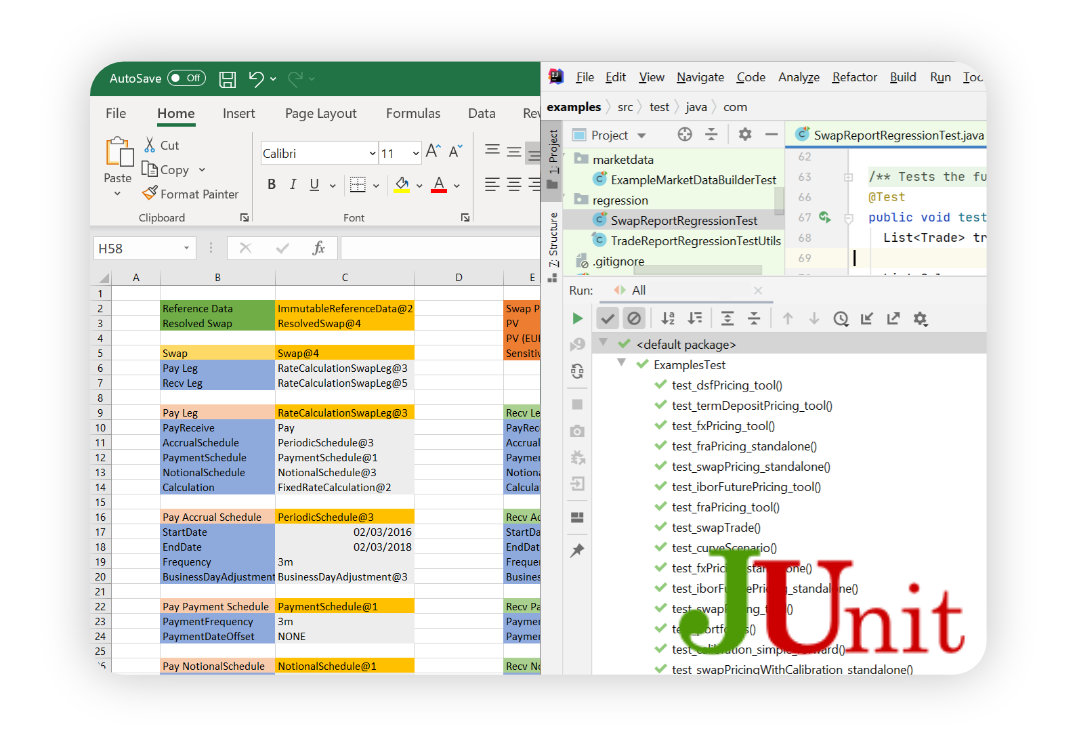Rerun tests with the green arrow icon
1080x739 pixels.
coord(578,318)
